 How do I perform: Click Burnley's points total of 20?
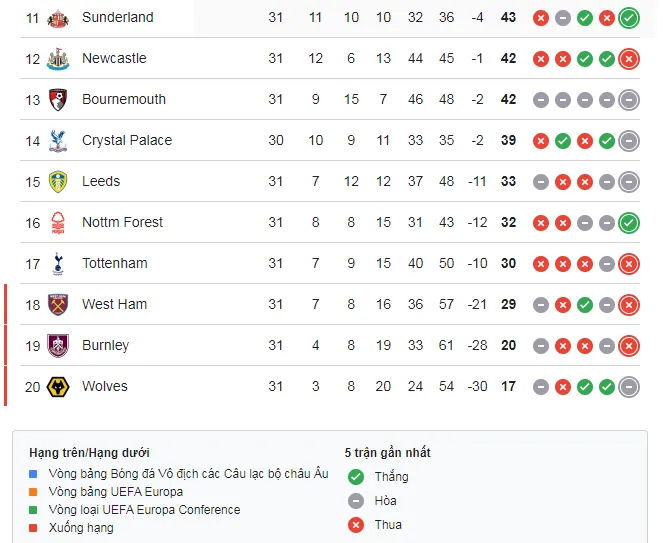point(508,345)
